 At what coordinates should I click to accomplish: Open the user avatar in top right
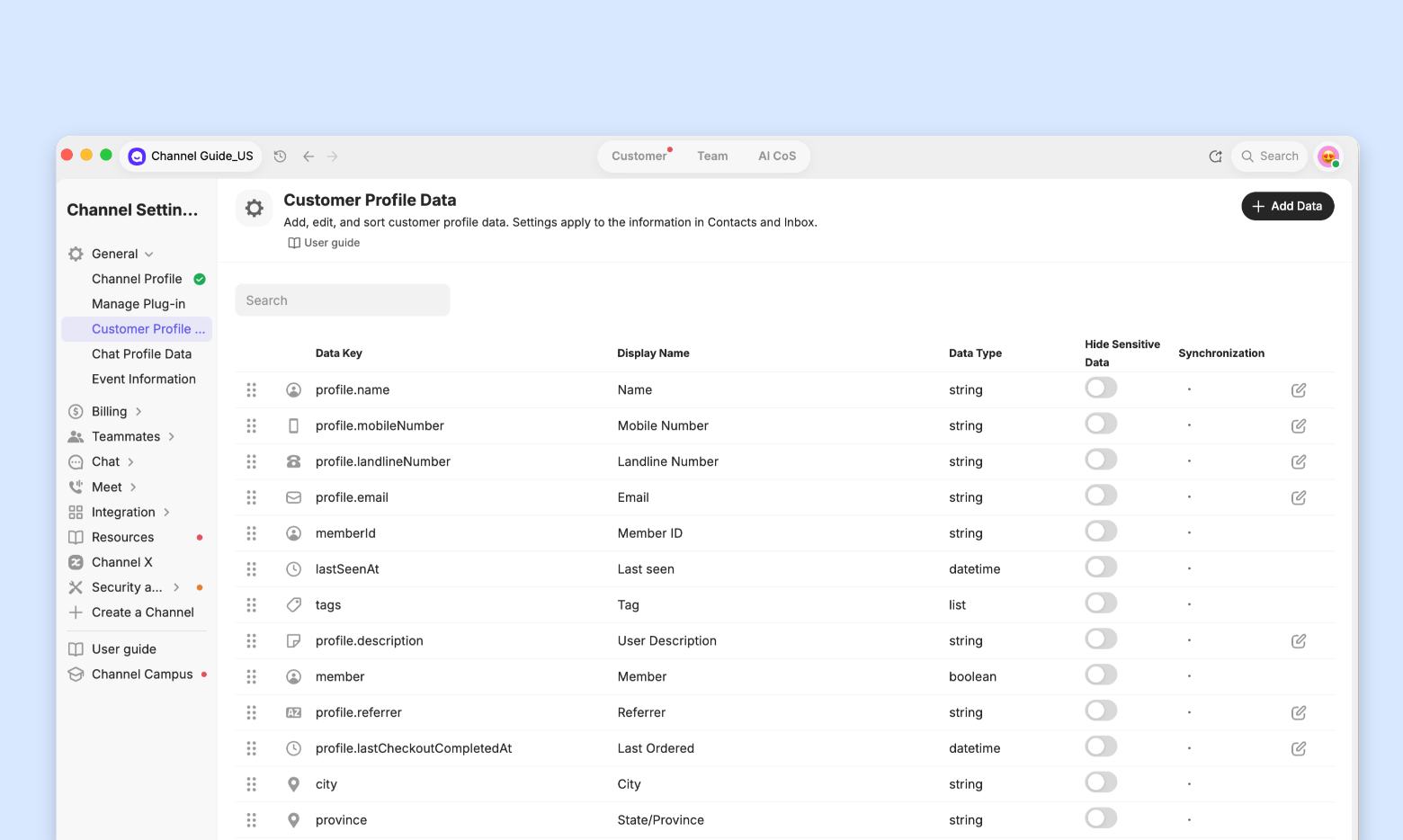(x=1328, y=156)
